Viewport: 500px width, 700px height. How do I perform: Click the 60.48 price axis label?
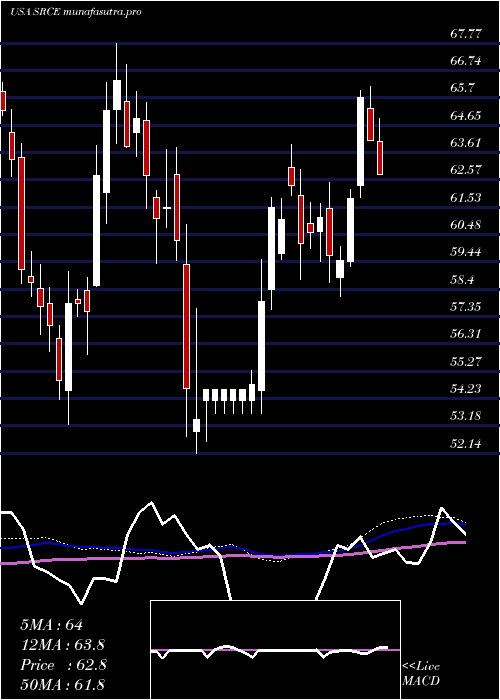tap(466, 225)
